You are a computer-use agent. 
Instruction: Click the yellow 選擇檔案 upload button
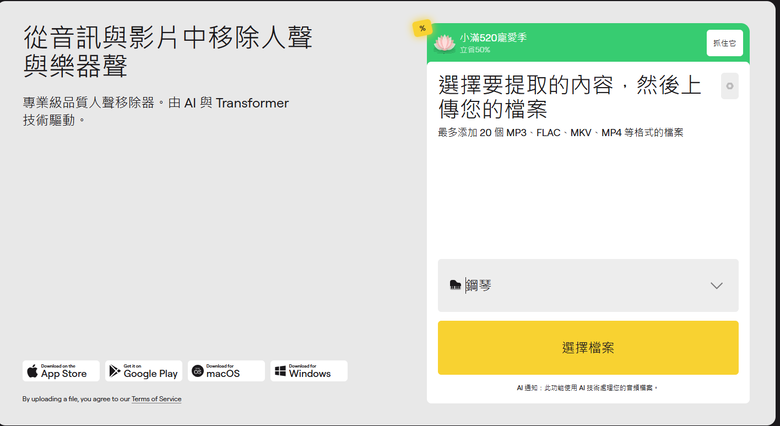[x=588, y=347]
